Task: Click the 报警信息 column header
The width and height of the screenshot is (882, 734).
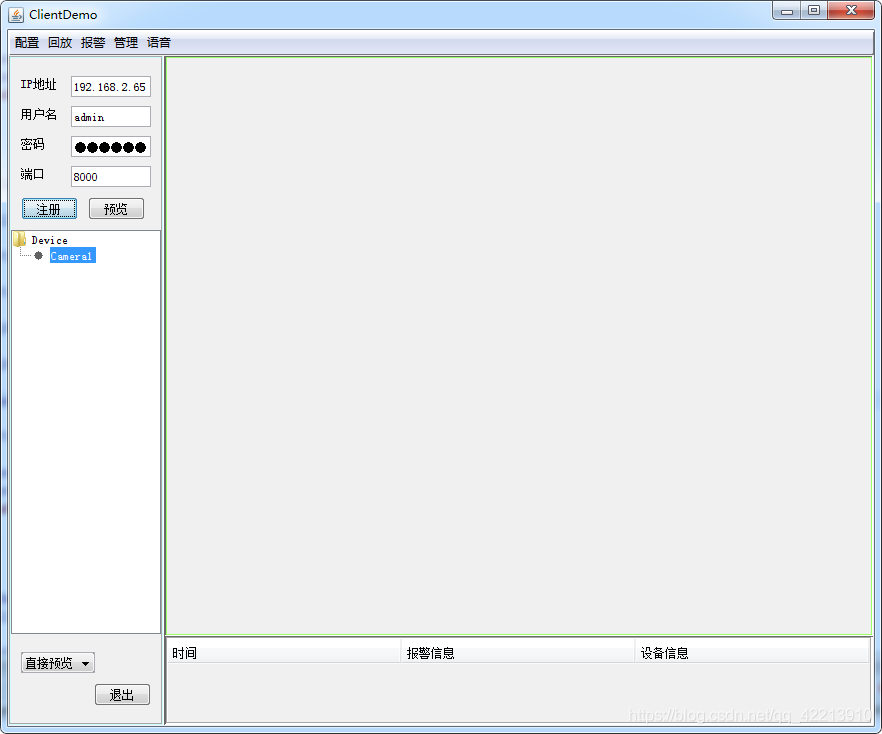Action: [x=518, y=653]
